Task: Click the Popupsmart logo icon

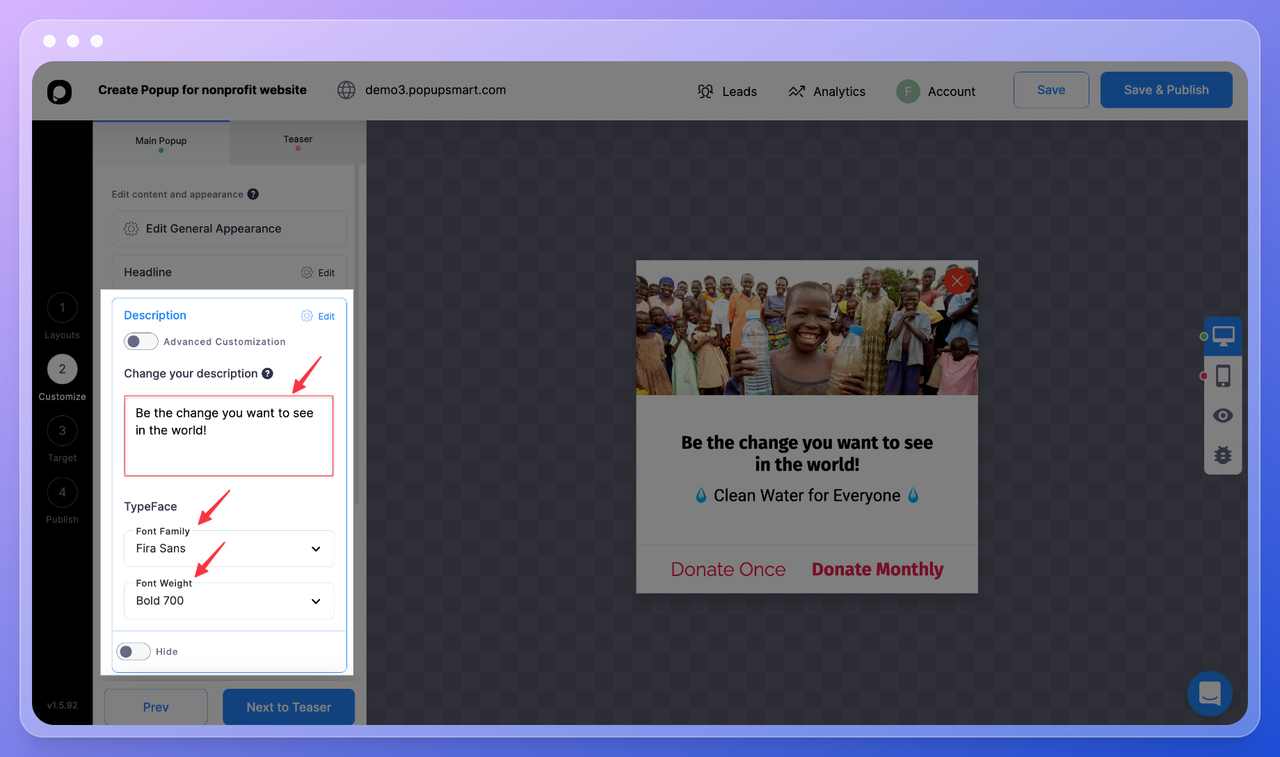Action: click(x=60, y=91)
